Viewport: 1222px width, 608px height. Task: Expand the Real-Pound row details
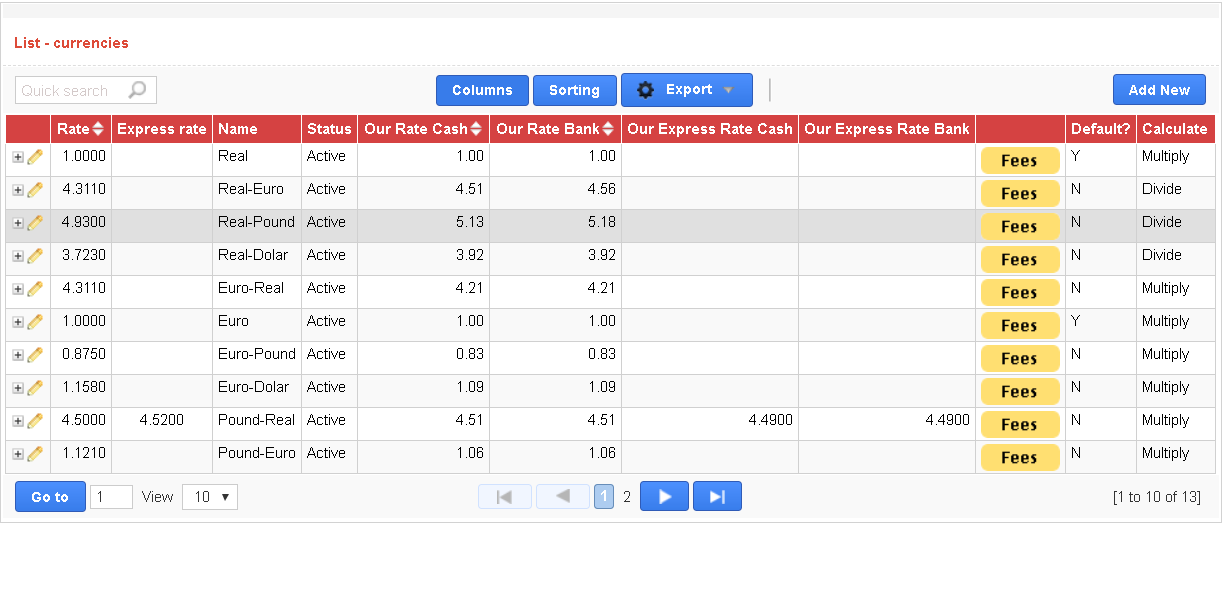(x=18, y=223)
